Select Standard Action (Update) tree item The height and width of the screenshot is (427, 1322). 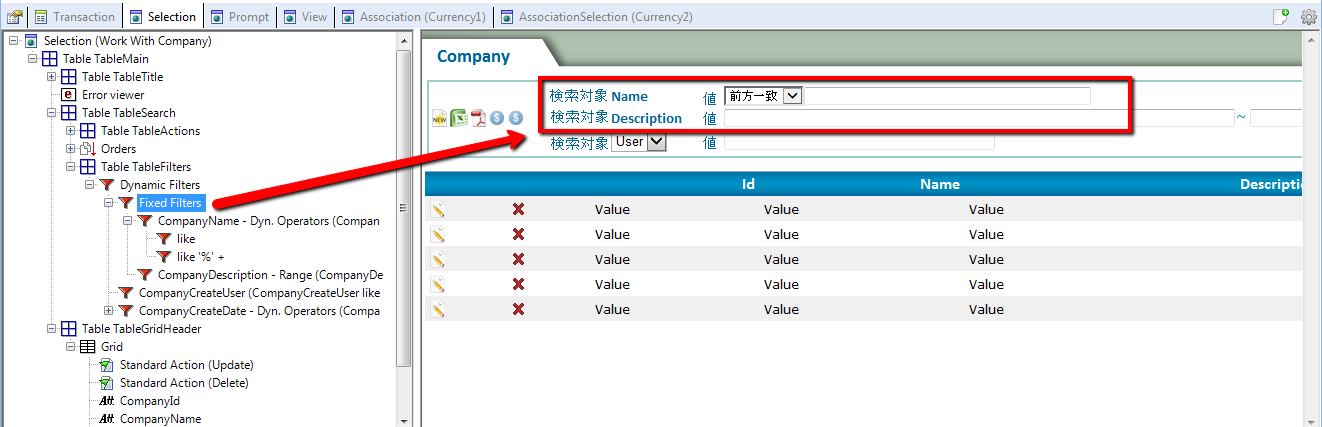pos(186,365)
